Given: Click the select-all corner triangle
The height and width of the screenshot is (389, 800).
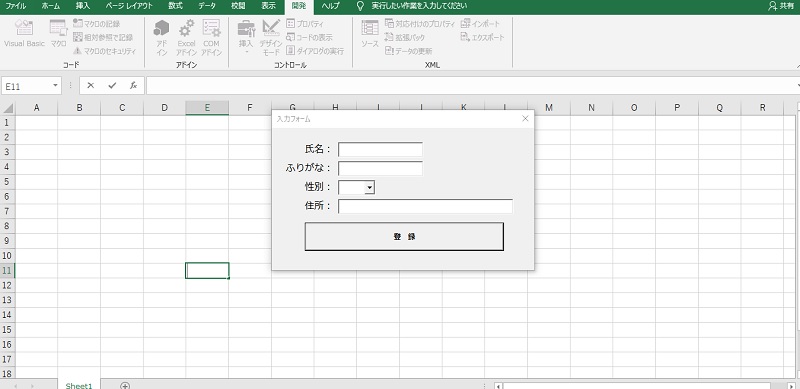Looking at the screenshot, I should tap(8, 108).
